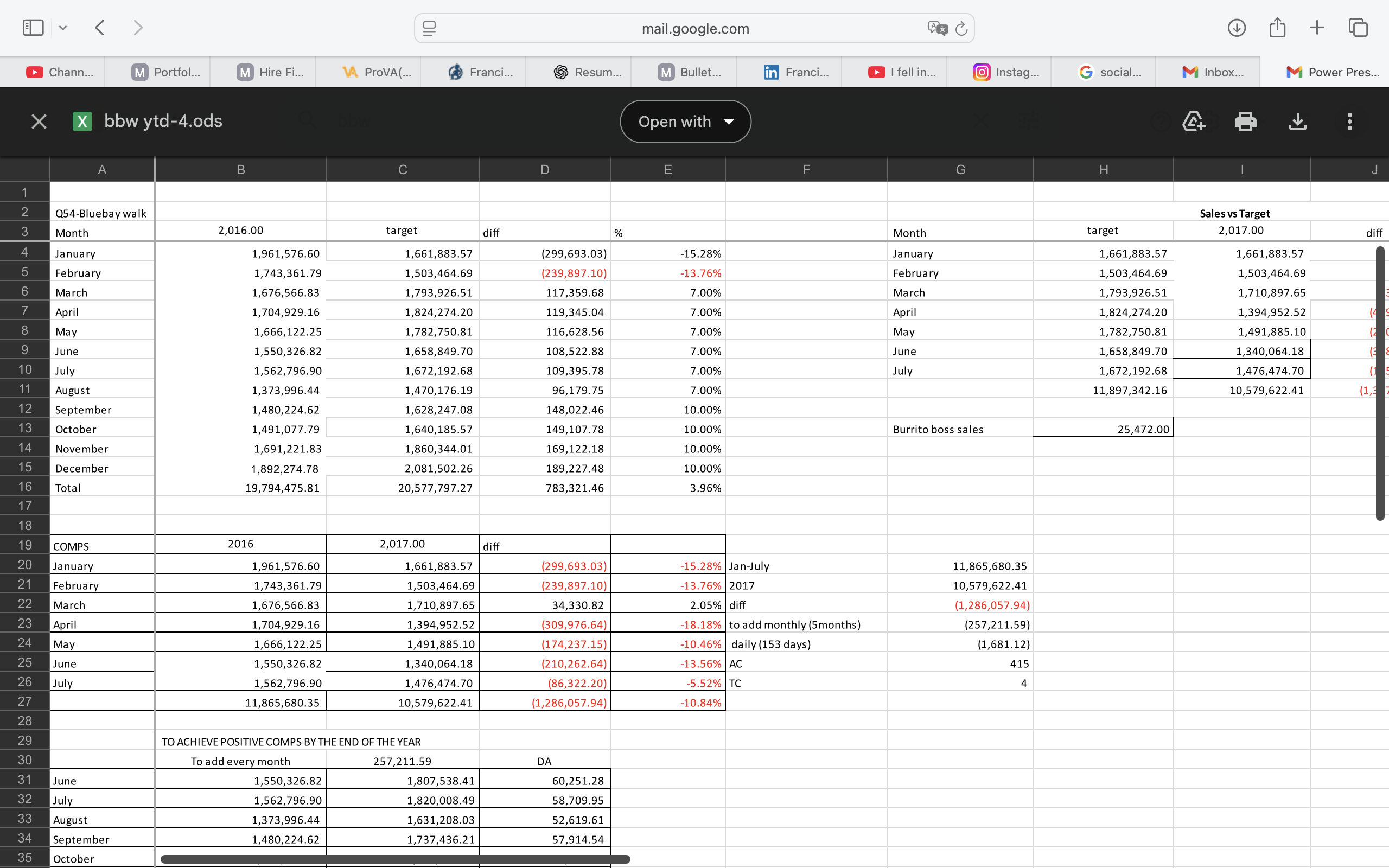Toggle the Safari sidebar panel
1389x868 pixels.
click(33, 28)
